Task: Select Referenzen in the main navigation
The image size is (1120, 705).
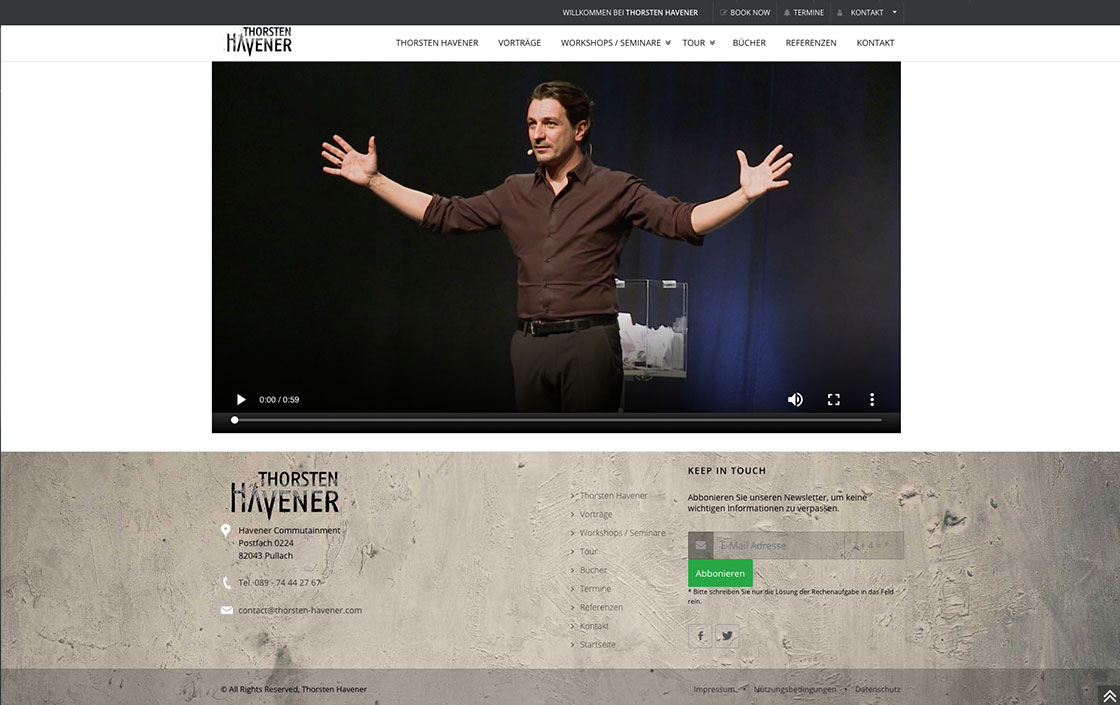Action: [811, 43]
